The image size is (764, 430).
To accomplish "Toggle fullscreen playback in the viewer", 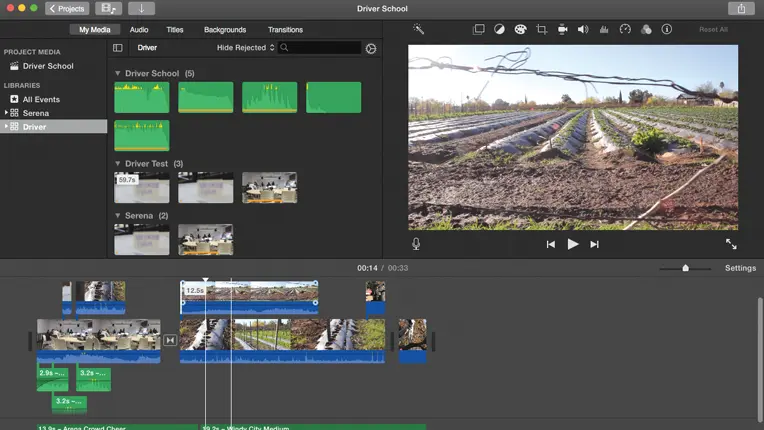I will point(731,244).
